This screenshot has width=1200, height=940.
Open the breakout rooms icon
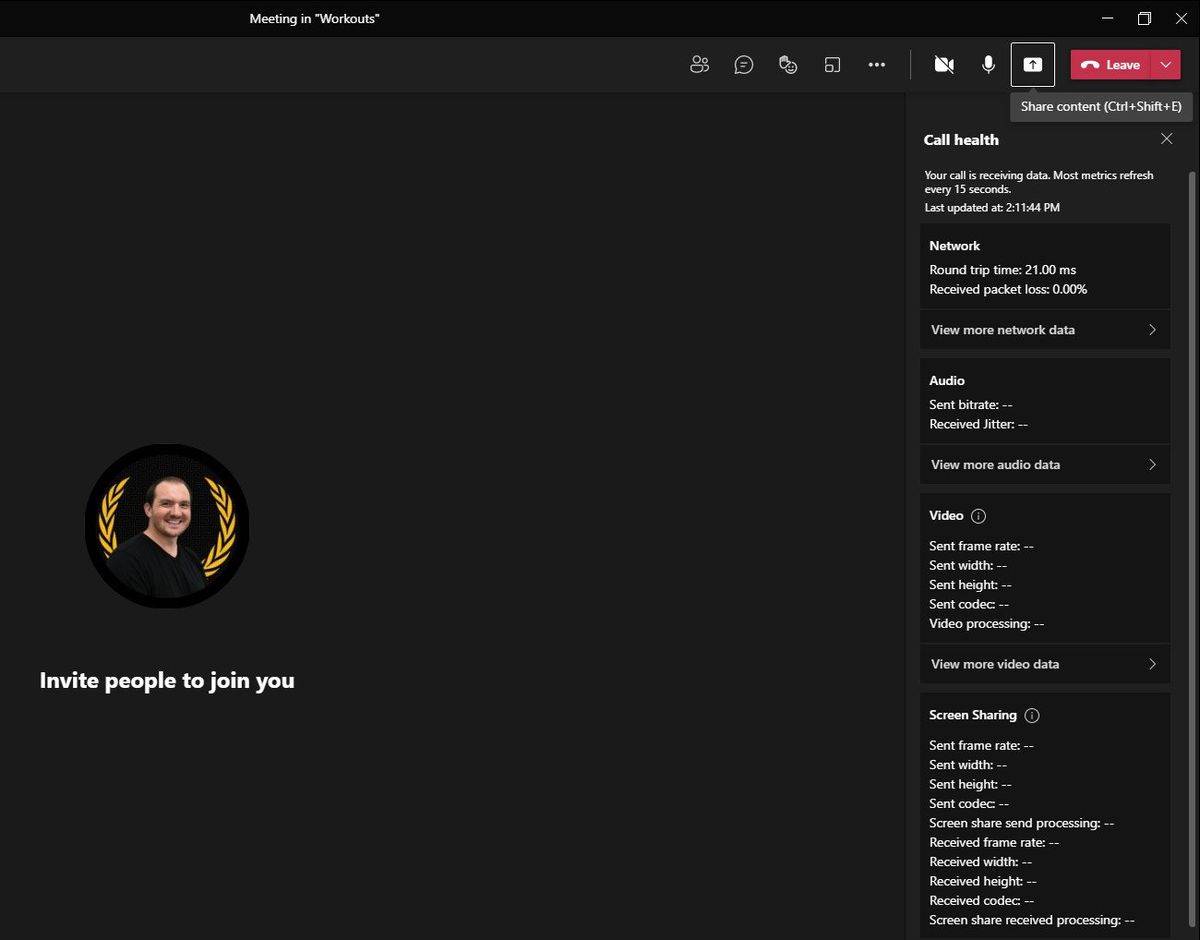point(832,64)
